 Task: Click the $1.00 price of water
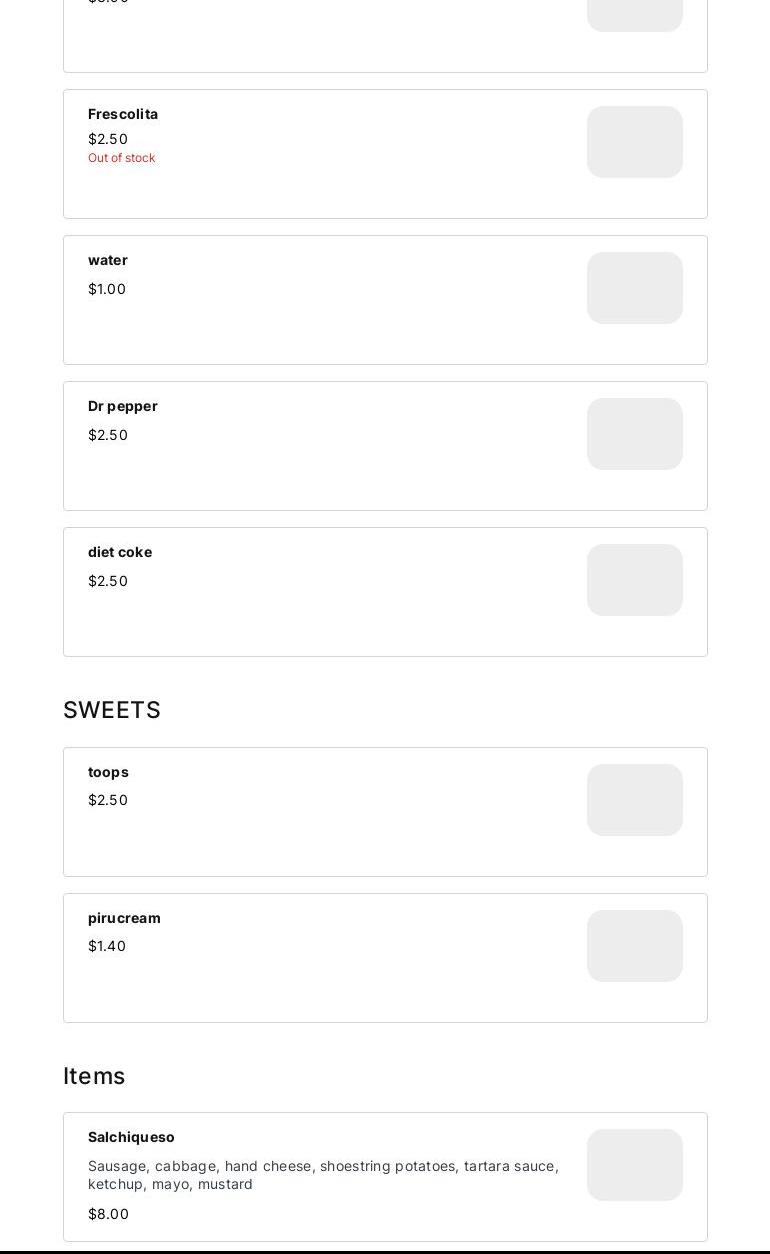pos(107,289)
